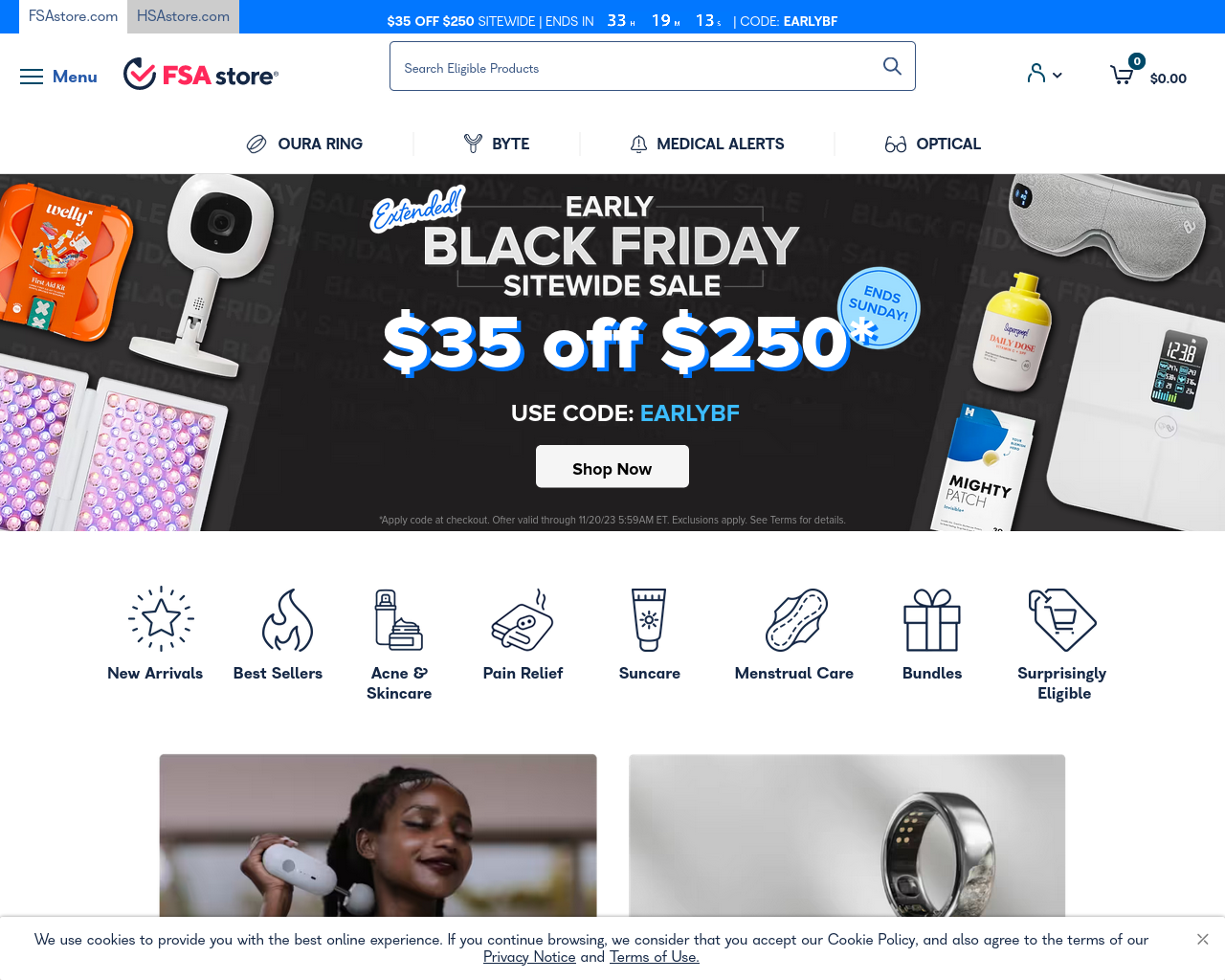Open the Terms of Use link
This screenshot has height=980, width=1225.
click(x=655, y=957)
